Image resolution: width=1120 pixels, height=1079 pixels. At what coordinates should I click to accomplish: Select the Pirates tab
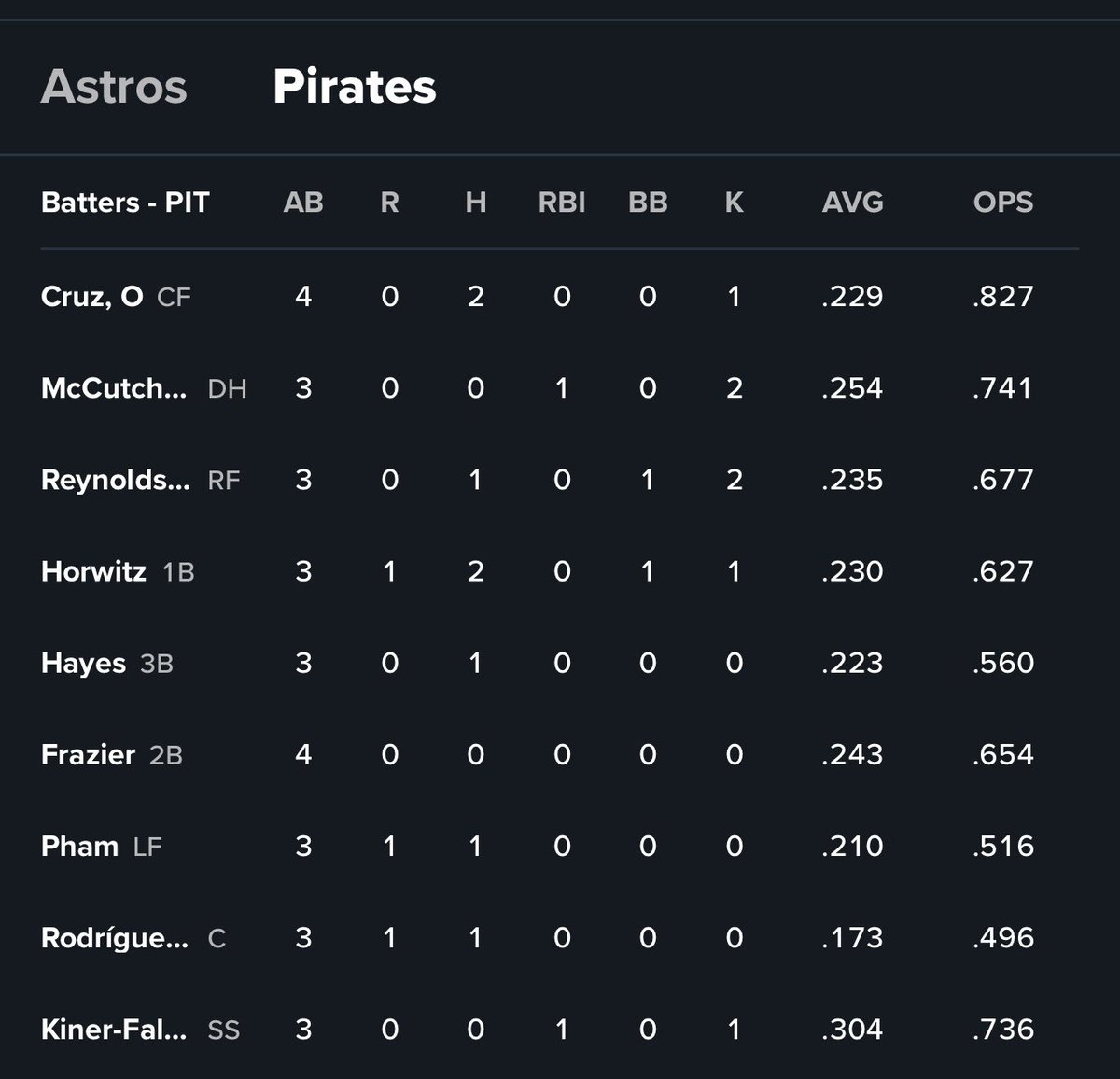355,87
